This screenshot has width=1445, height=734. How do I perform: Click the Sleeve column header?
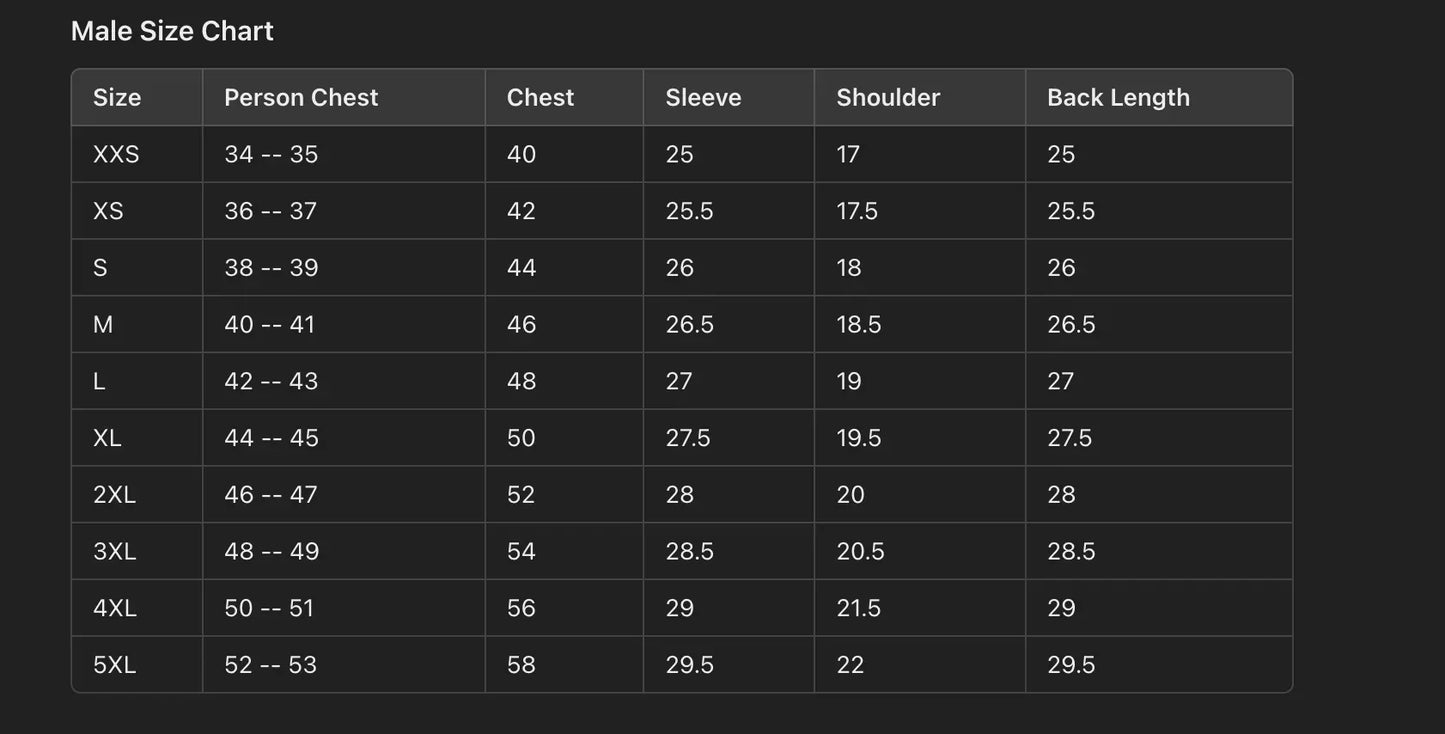click(703, 97)
